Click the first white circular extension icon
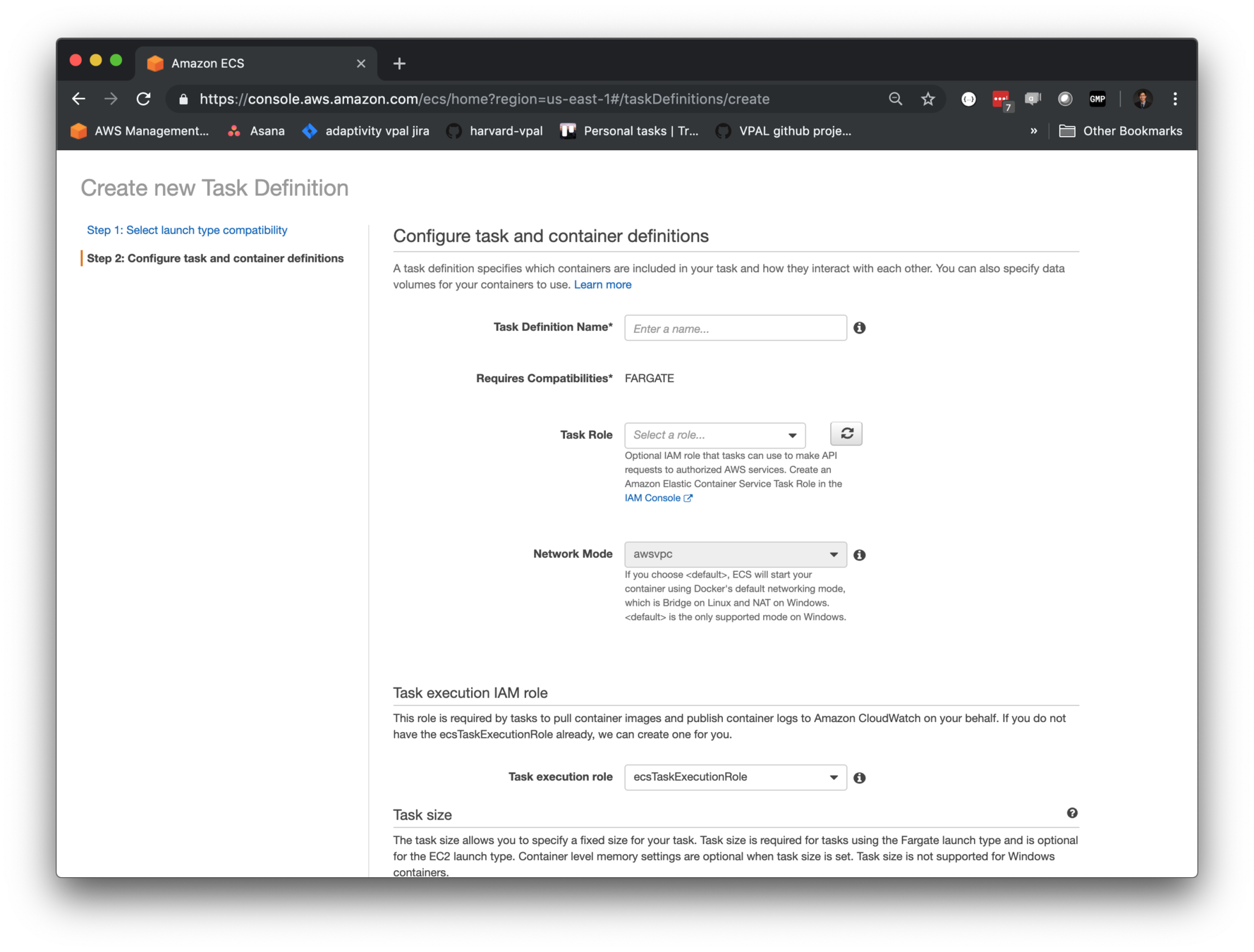The width and height of the screenshot is (1254, 952). [969, 99]
